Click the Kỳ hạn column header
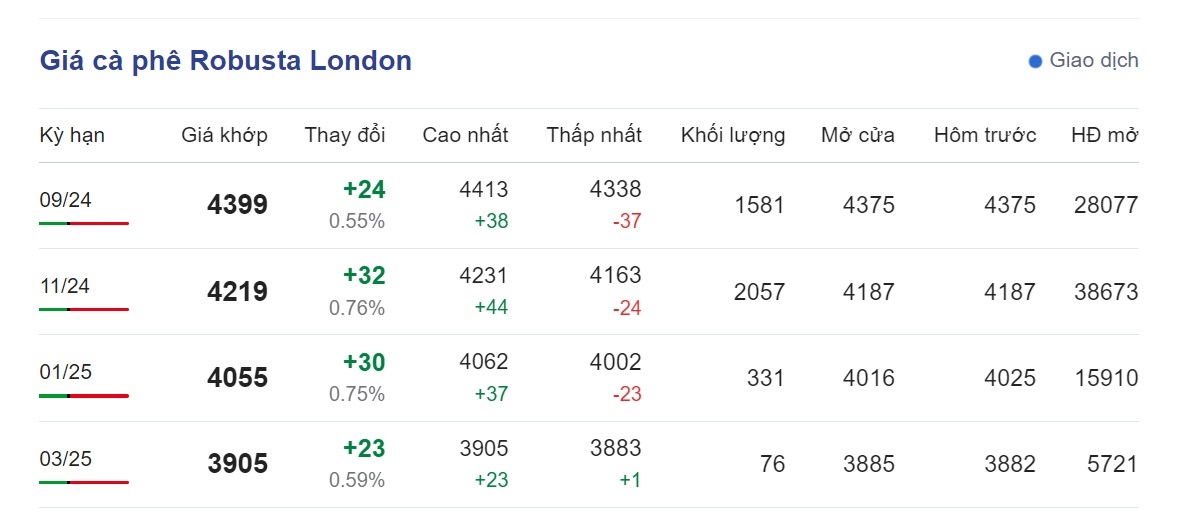Image resolution: width=1179 pixels, height=530 pixels. coord(72,135)
